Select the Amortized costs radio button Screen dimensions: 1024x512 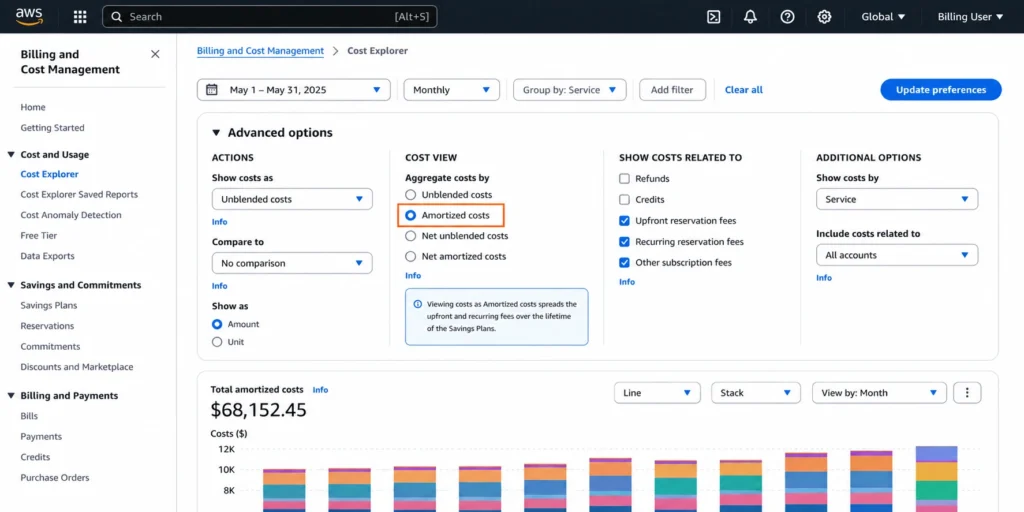[x=410, y=215]
